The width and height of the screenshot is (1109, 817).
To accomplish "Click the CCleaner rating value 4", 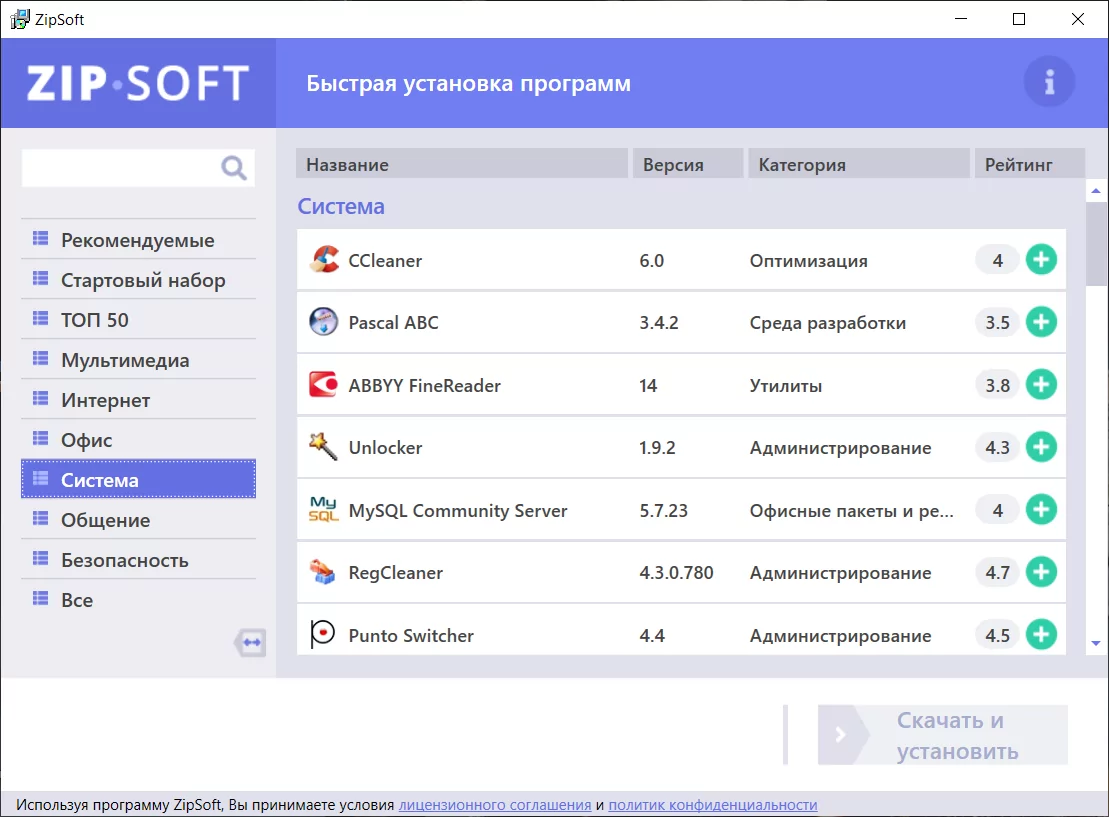I will pos(997,260).
